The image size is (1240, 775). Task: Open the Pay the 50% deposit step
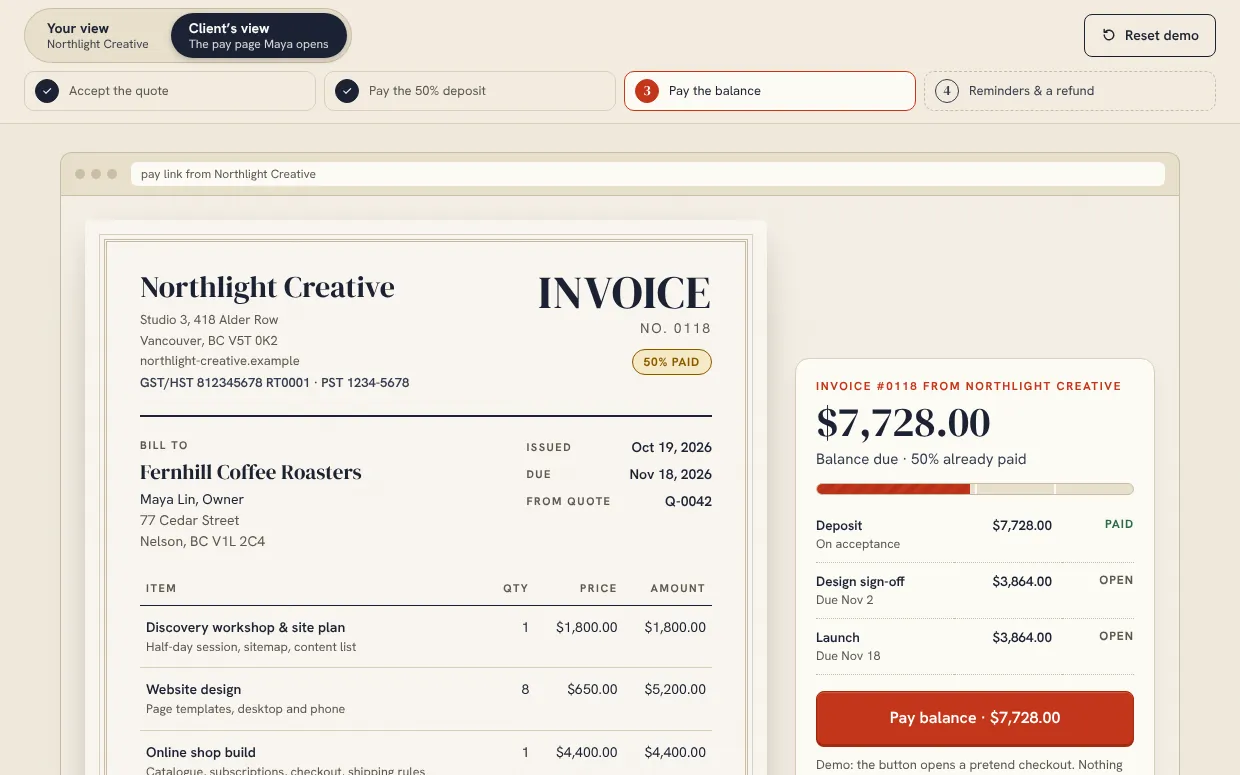point(470,91)
